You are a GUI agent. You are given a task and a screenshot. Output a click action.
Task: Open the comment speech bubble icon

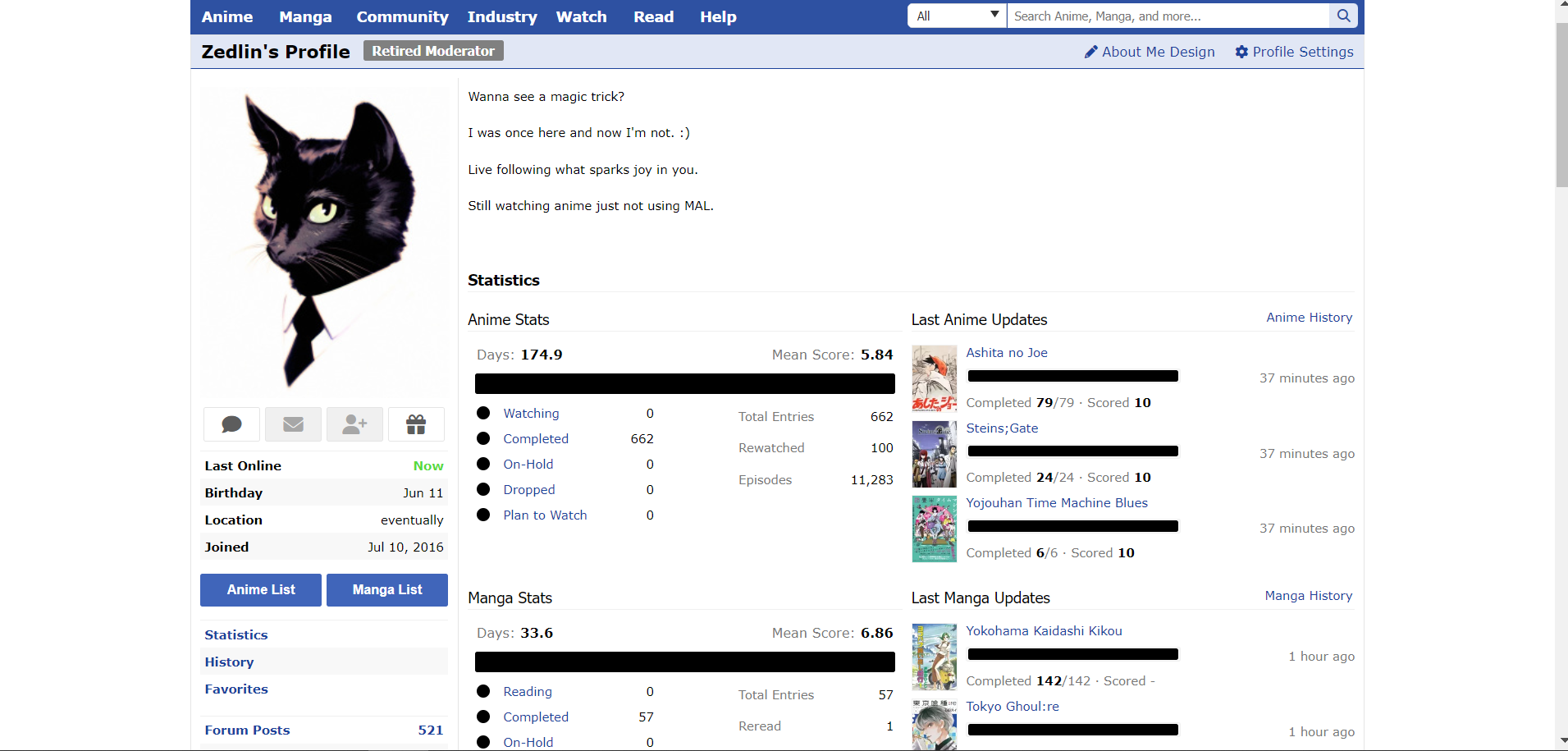click(231, 424)
